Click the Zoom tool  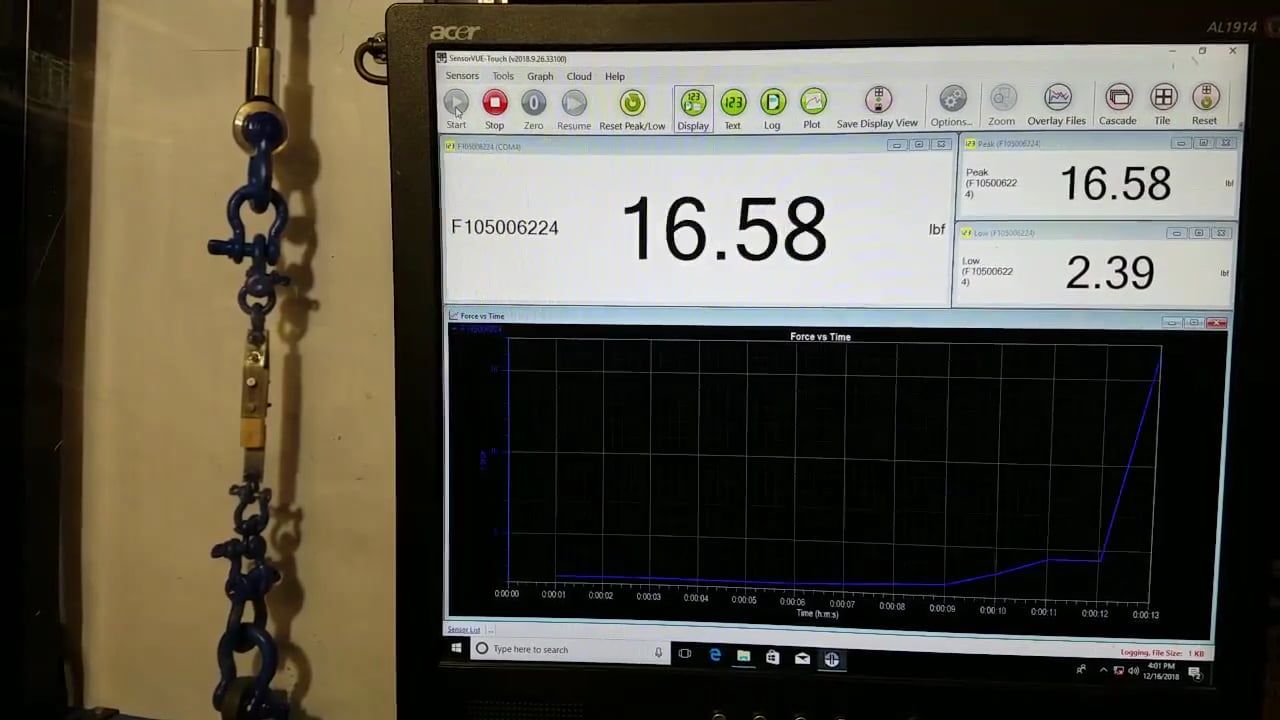(1002, 106)
